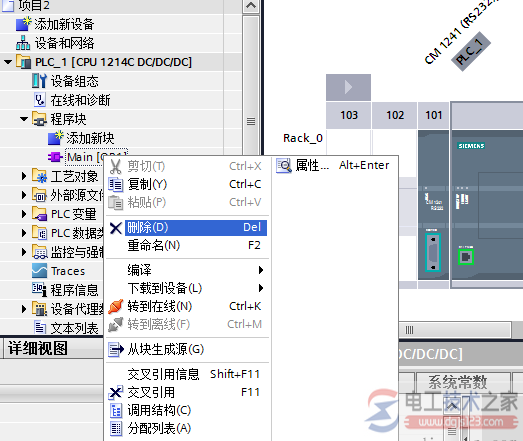Choose 删除(D) from context menu
Screen dimensions: 523x441
tap(187, 228)
